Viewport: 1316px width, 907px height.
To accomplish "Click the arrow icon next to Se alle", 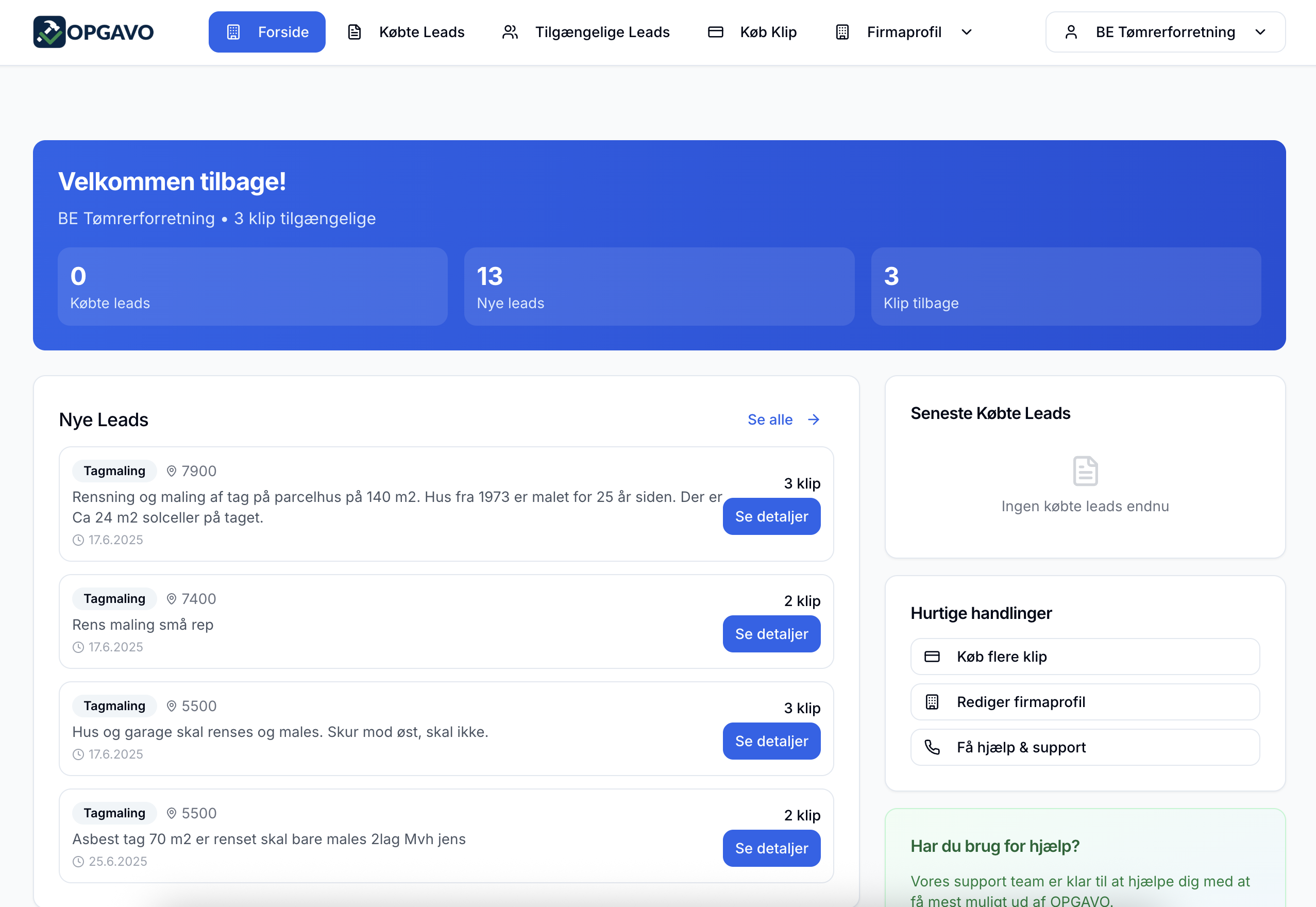I will click(x=814, y=419).
